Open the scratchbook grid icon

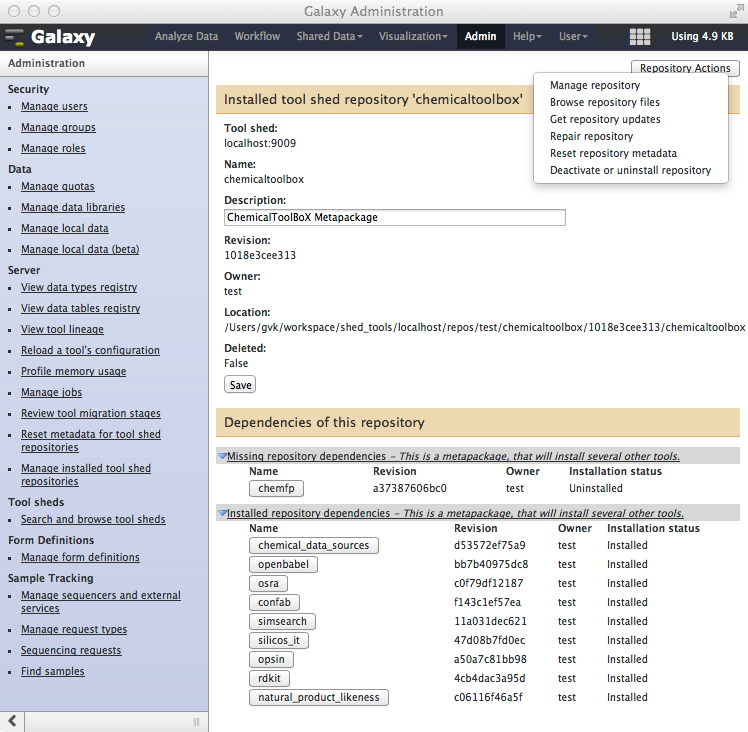(x=640, y=37)
